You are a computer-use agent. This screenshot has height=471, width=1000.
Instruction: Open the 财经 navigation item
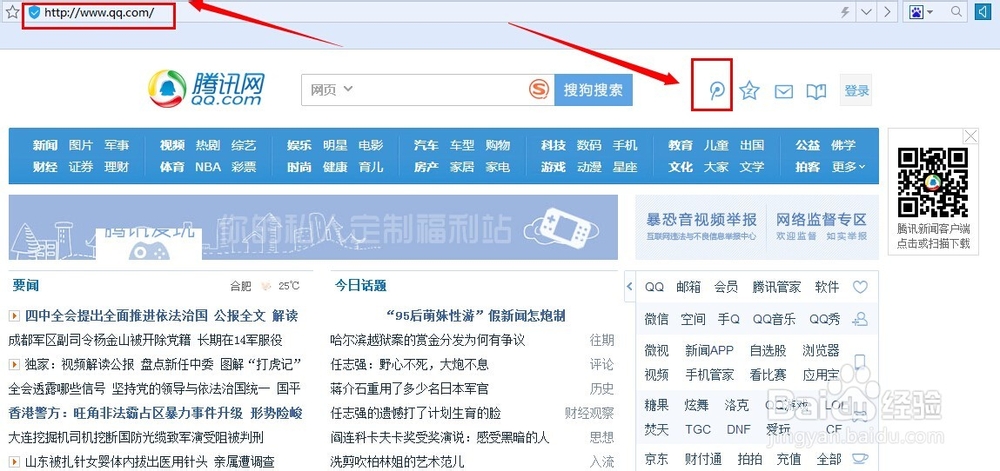click(x=45, y=167)
